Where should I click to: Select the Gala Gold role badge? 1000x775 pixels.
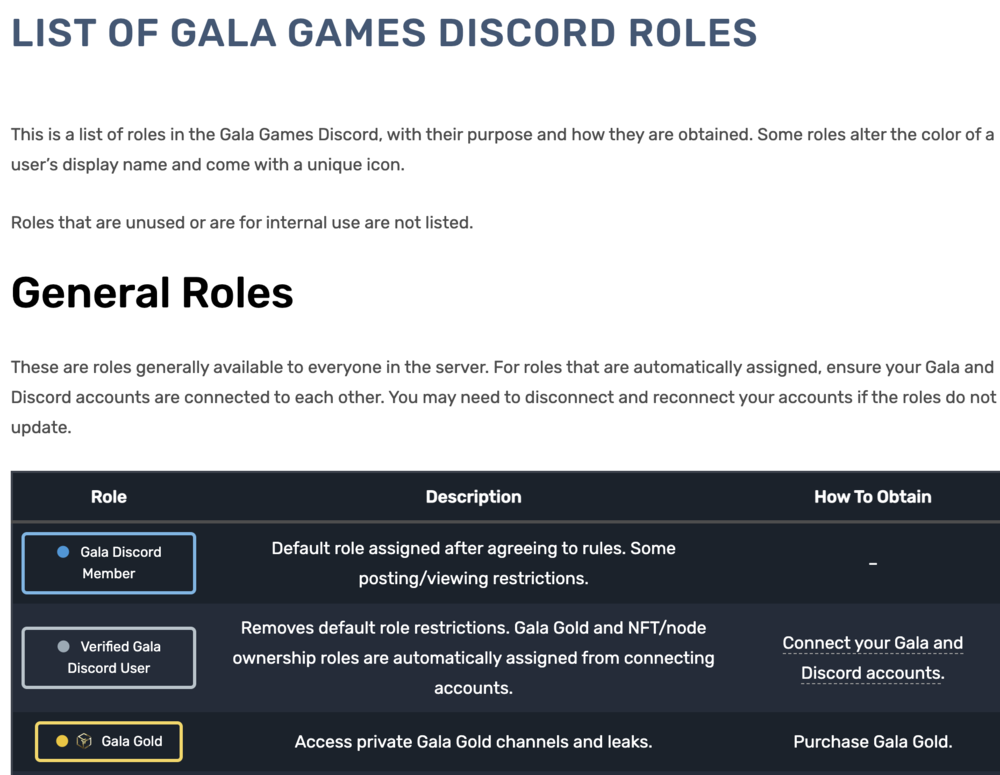[109, 741]
